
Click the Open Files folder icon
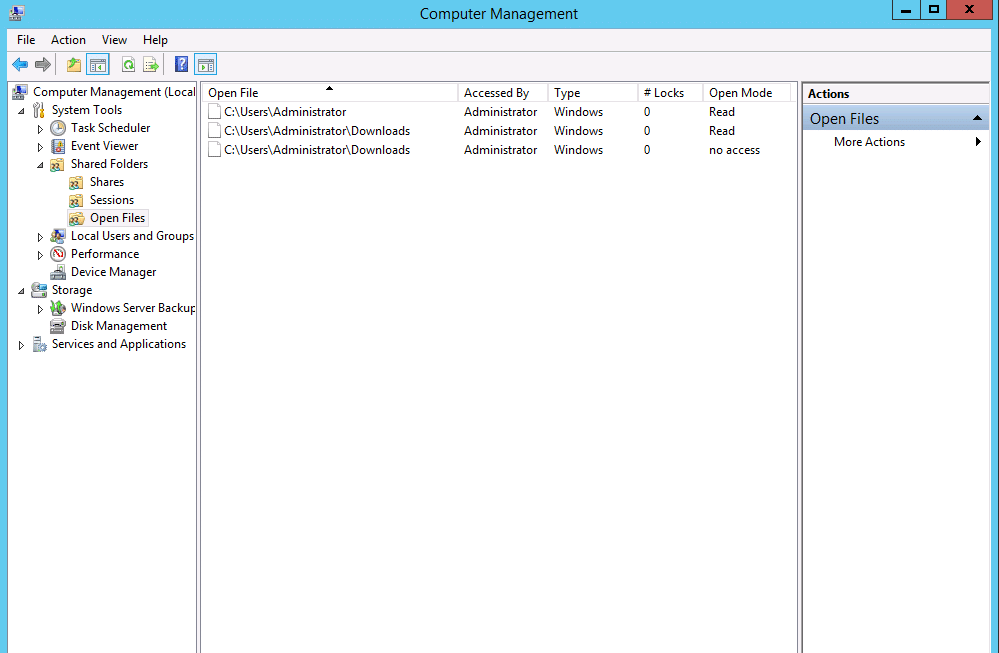pos(76,219)
